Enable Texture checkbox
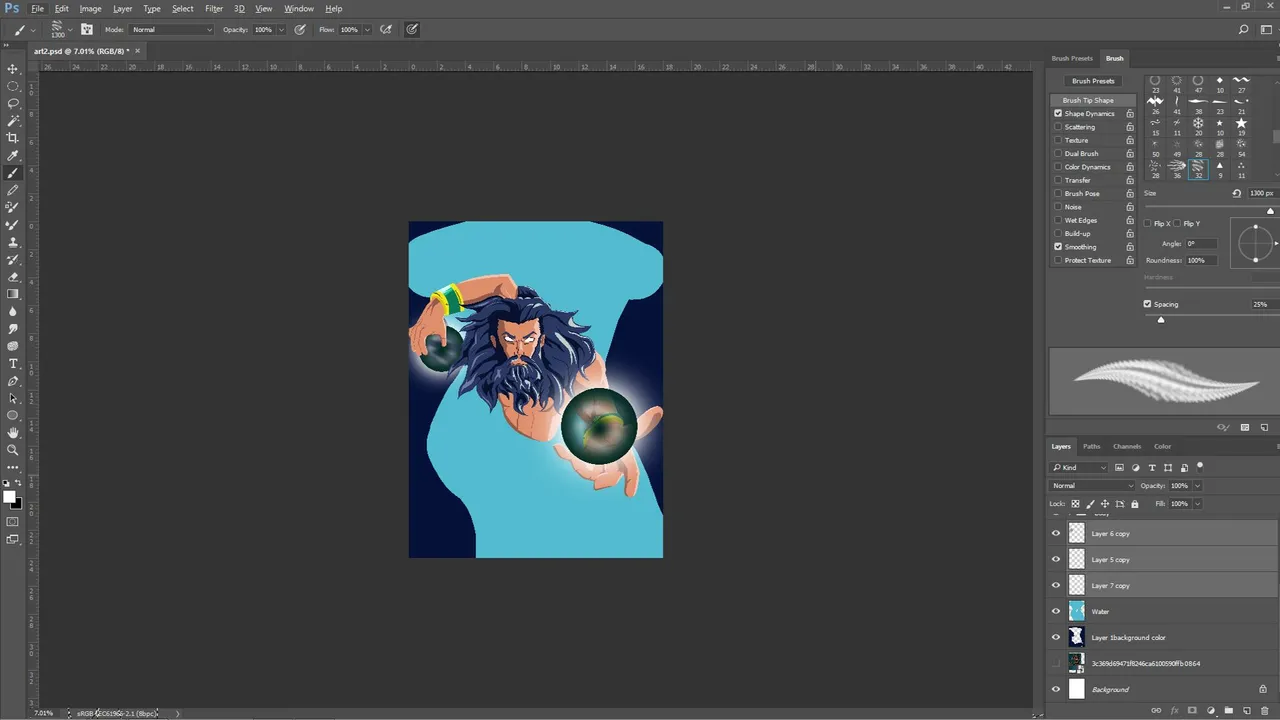 [1058, 140]
